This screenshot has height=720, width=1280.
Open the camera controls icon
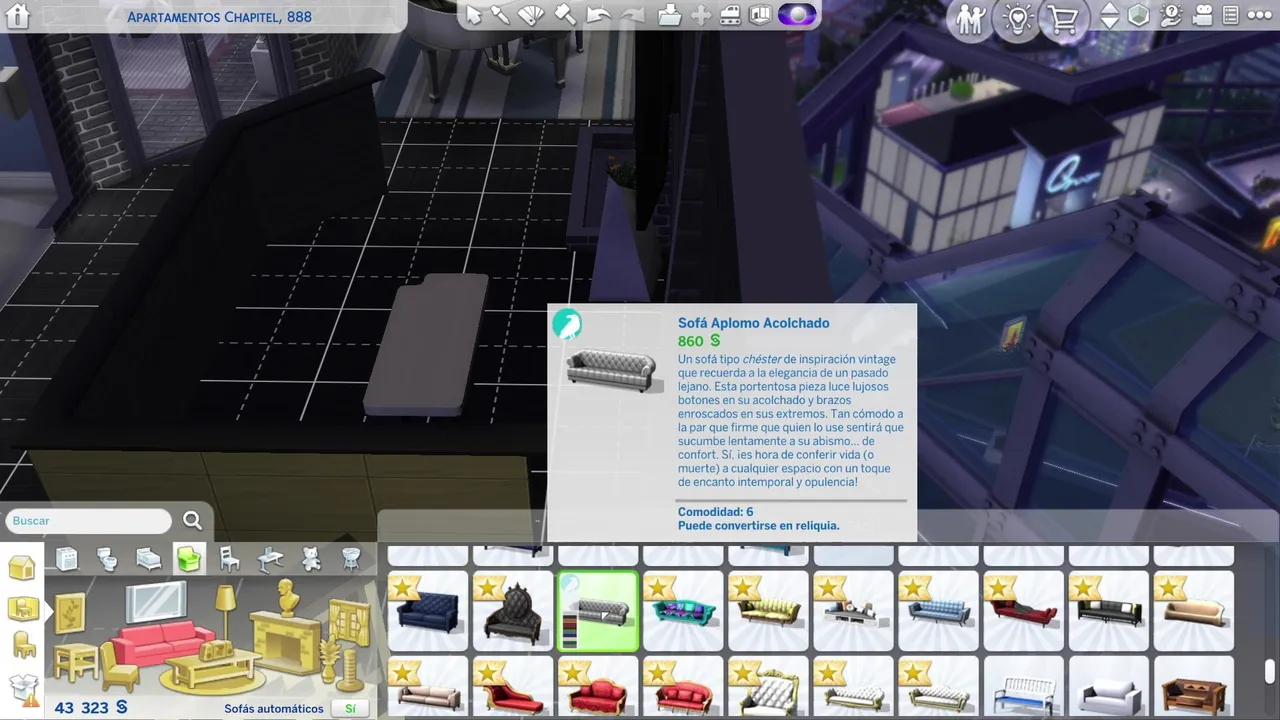coord(1202,15)
